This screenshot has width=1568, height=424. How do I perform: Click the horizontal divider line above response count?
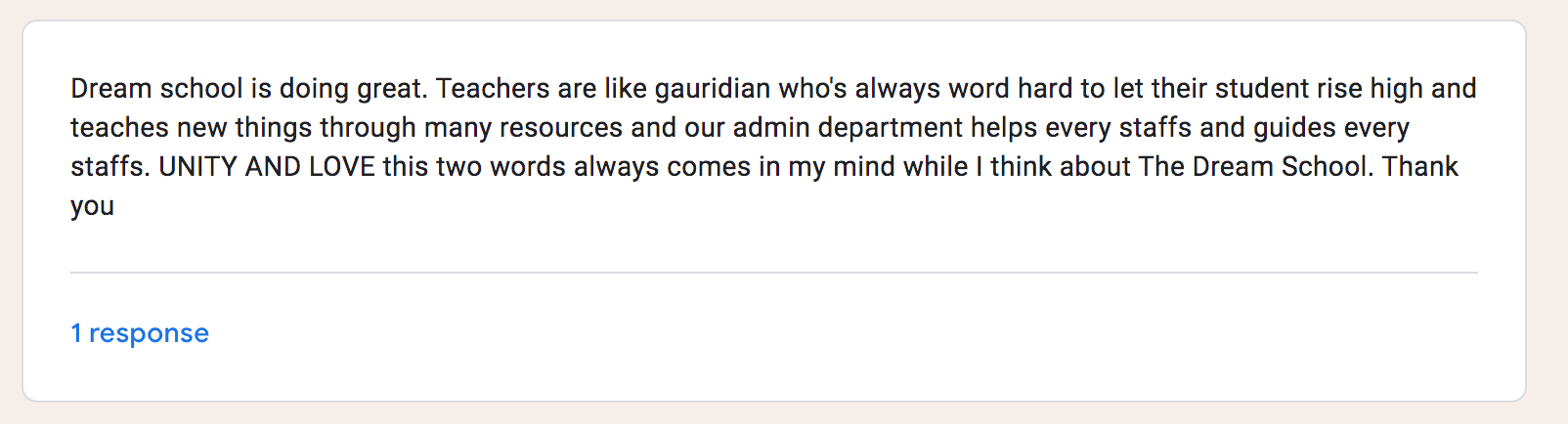coord(774,273)
